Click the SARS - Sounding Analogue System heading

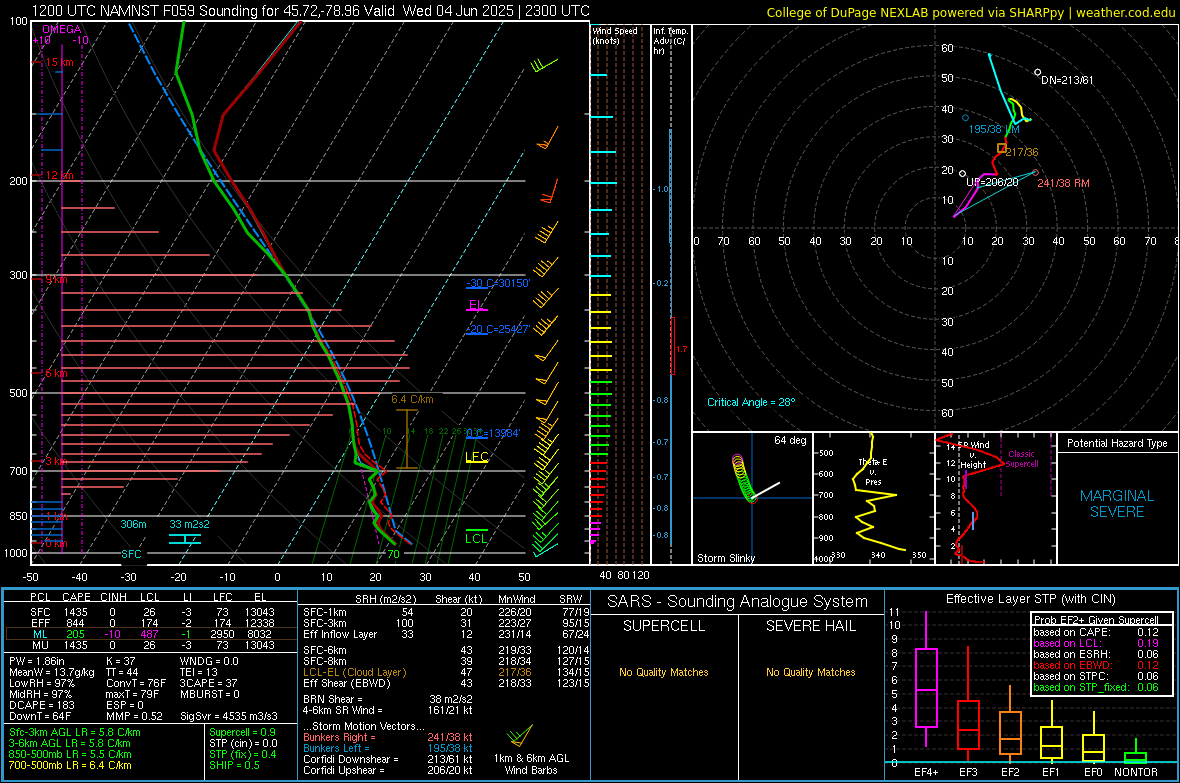(738, 602)
